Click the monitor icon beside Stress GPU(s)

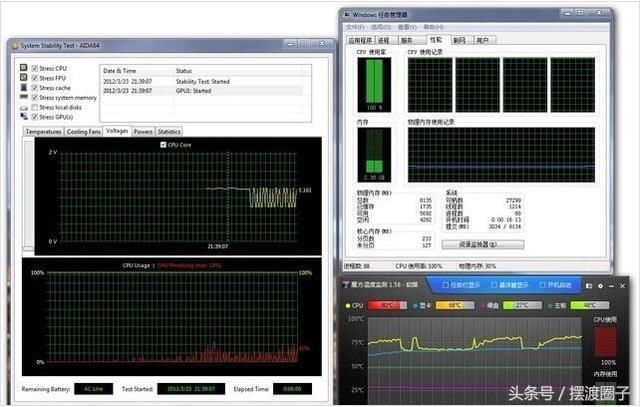(x=23, y=117)
